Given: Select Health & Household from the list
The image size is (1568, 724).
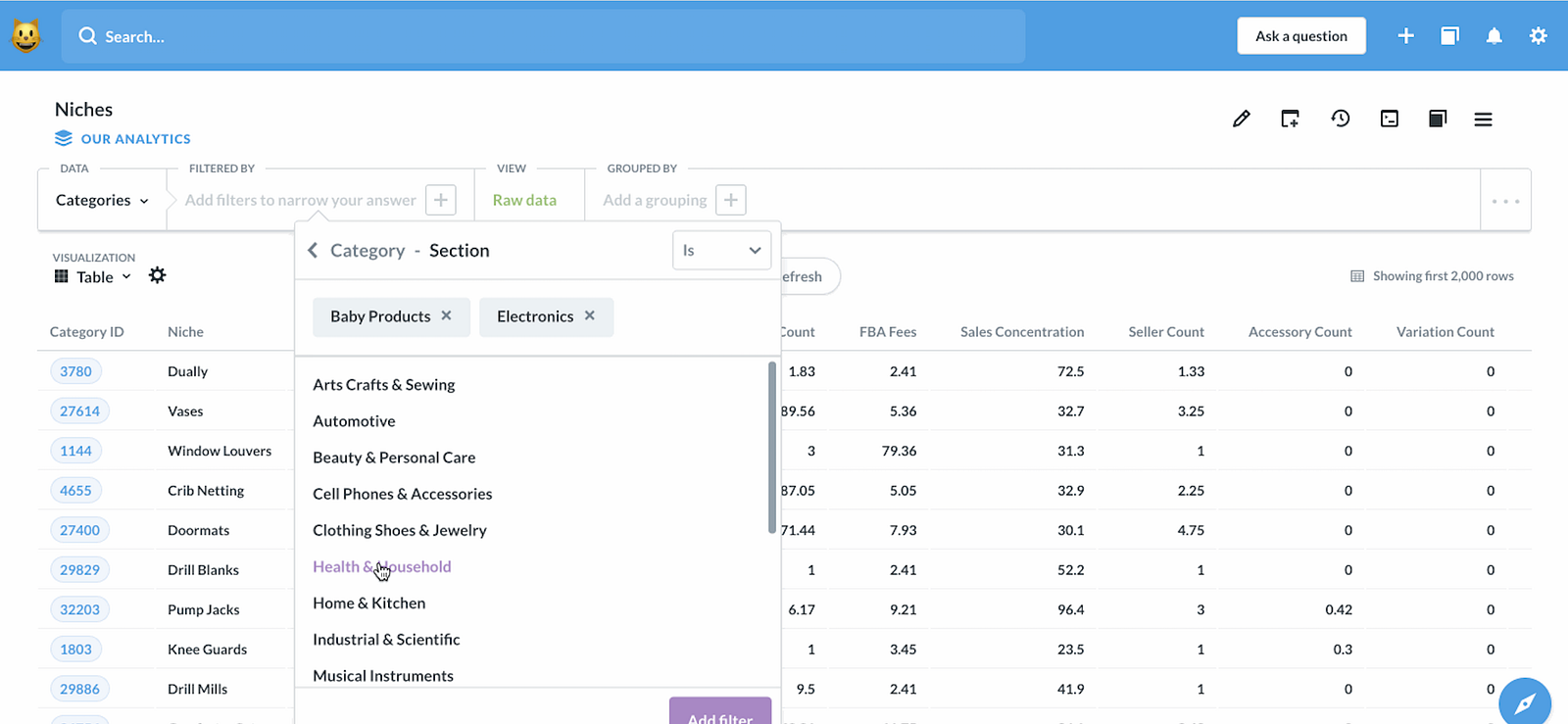Looking at the screenshot, I should [x=382, y=566].
